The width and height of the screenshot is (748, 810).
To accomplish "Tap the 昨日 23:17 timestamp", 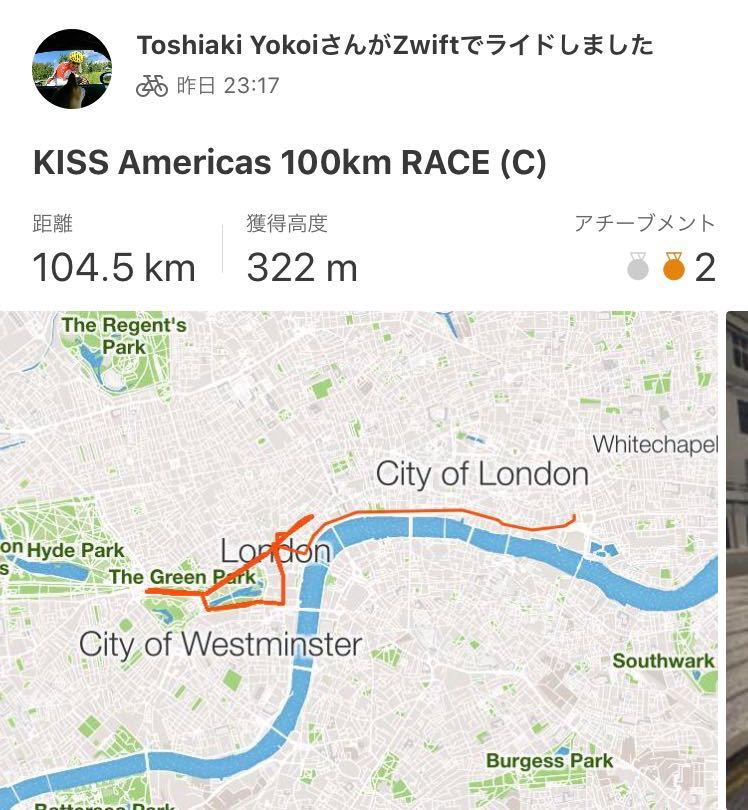I will click(228, 86).
